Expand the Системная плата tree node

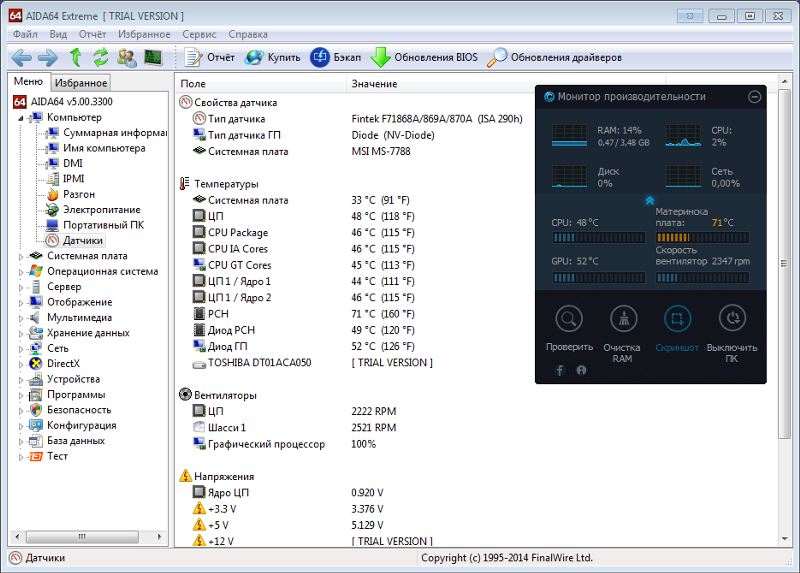[21, 257]
